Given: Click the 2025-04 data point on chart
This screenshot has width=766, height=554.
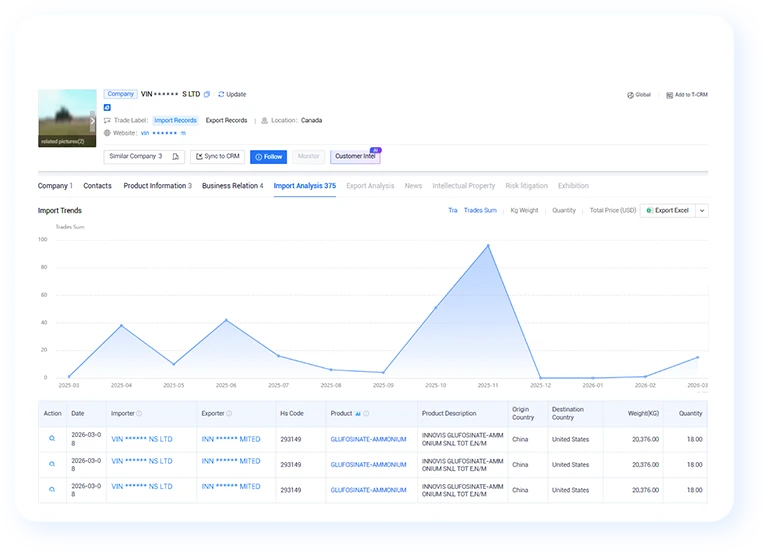Looking at the screenshot, I should pos(121,325).
